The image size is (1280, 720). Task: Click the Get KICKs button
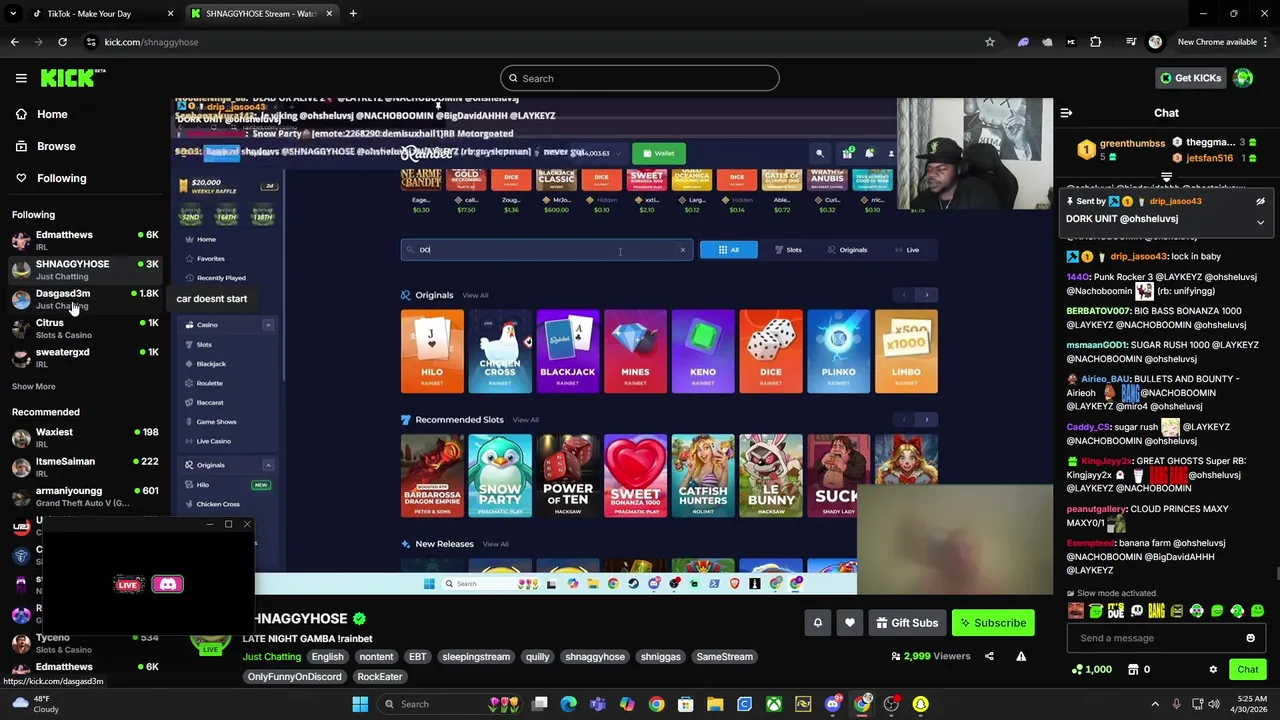[1190, 78]
